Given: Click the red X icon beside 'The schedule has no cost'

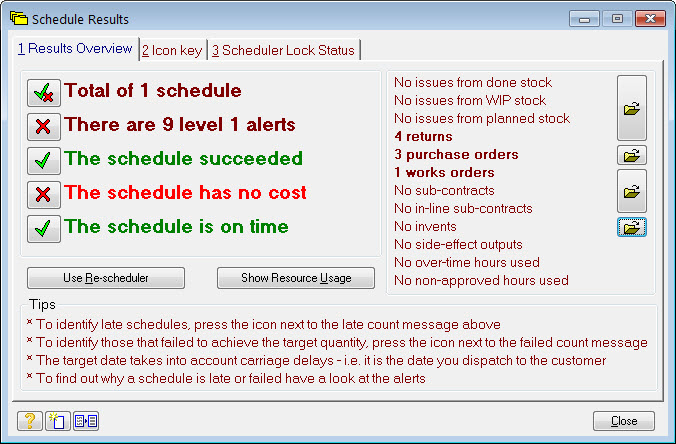Looking at the screenshot, I should tap(43, 195).
